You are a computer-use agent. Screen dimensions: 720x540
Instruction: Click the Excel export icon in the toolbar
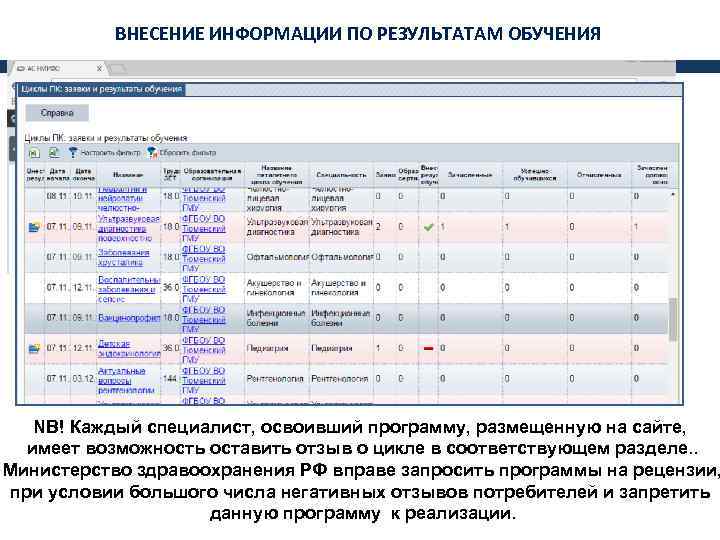pyautogui.click(x=34, y=153)
